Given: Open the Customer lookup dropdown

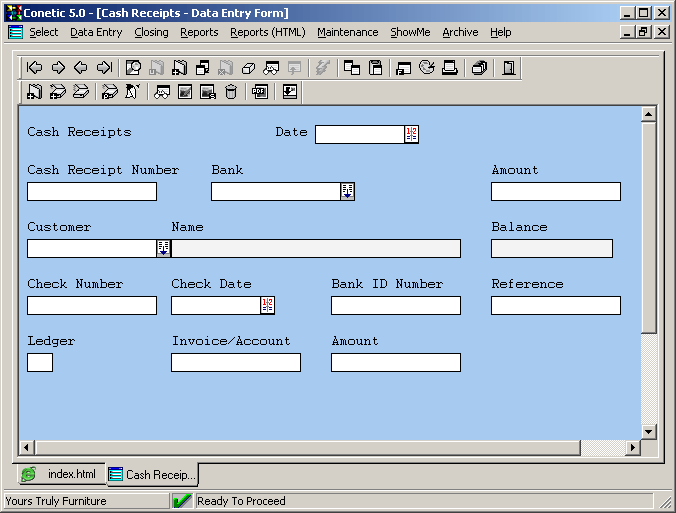Looking at the screenshot, I should click(x=163, y=248).
